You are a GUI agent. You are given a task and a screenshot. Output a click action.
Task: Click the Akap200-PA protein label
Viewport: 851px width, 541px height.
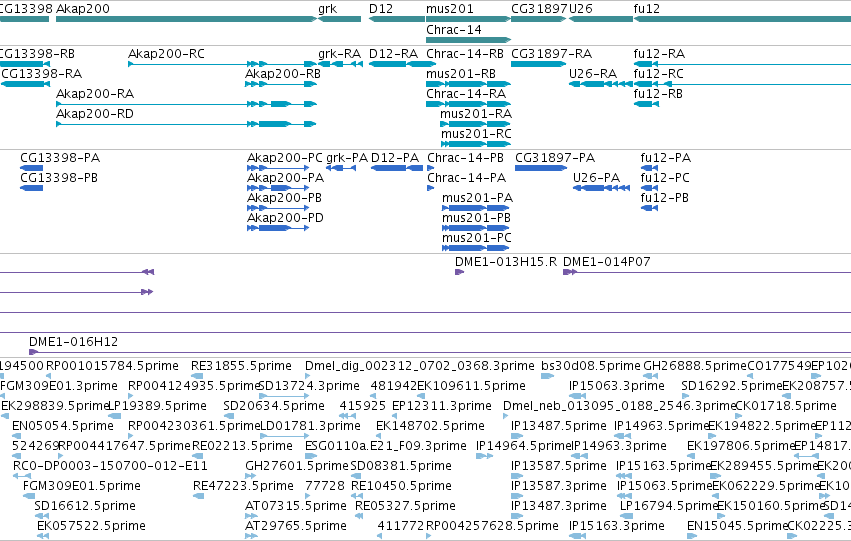(x=285, y=178)
